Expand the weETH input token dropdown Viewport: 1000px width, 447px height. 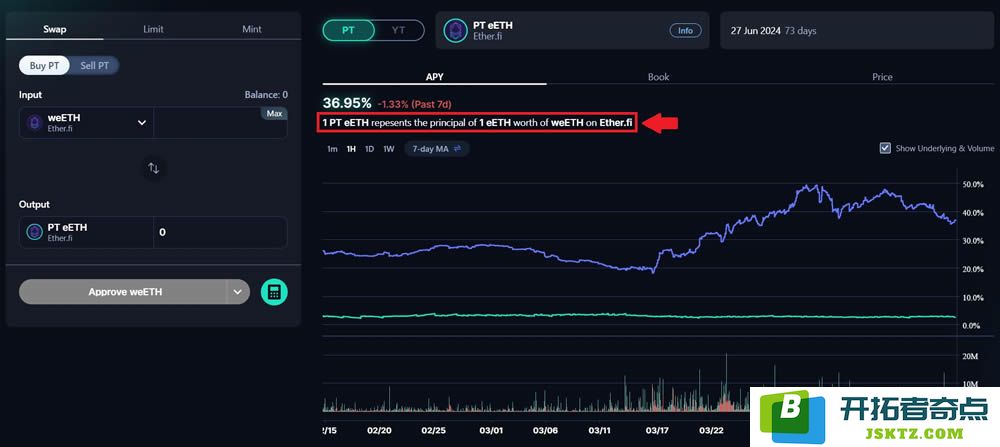tap(142, 122)
